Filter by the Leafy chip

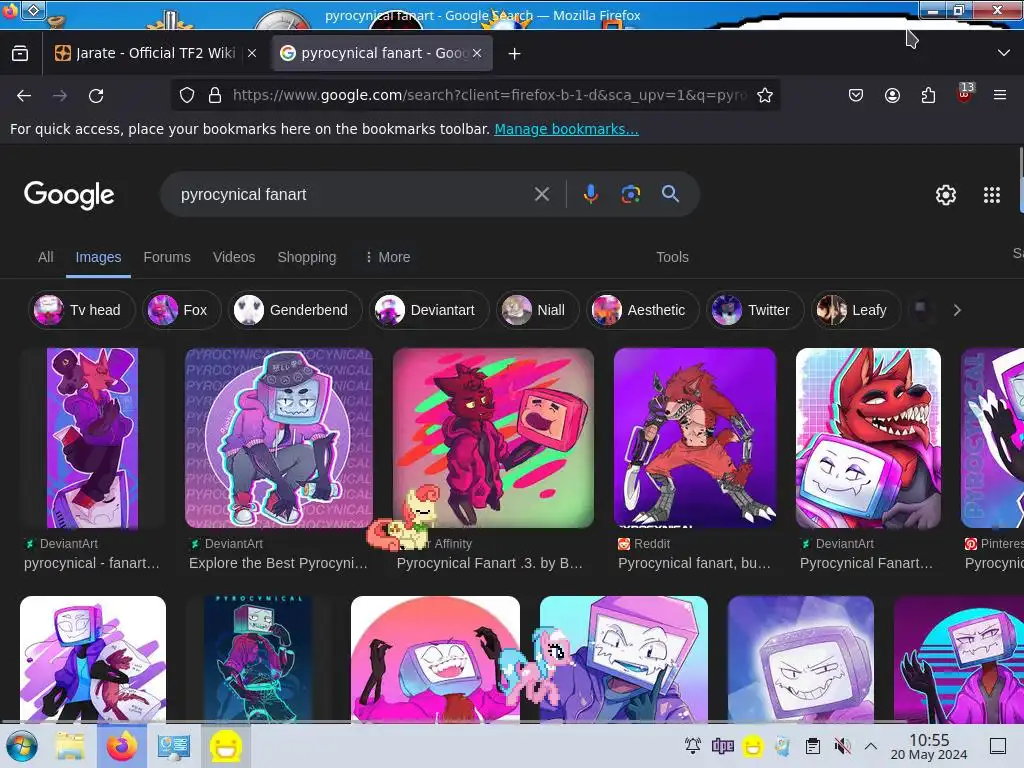click(x=856, y=310)
